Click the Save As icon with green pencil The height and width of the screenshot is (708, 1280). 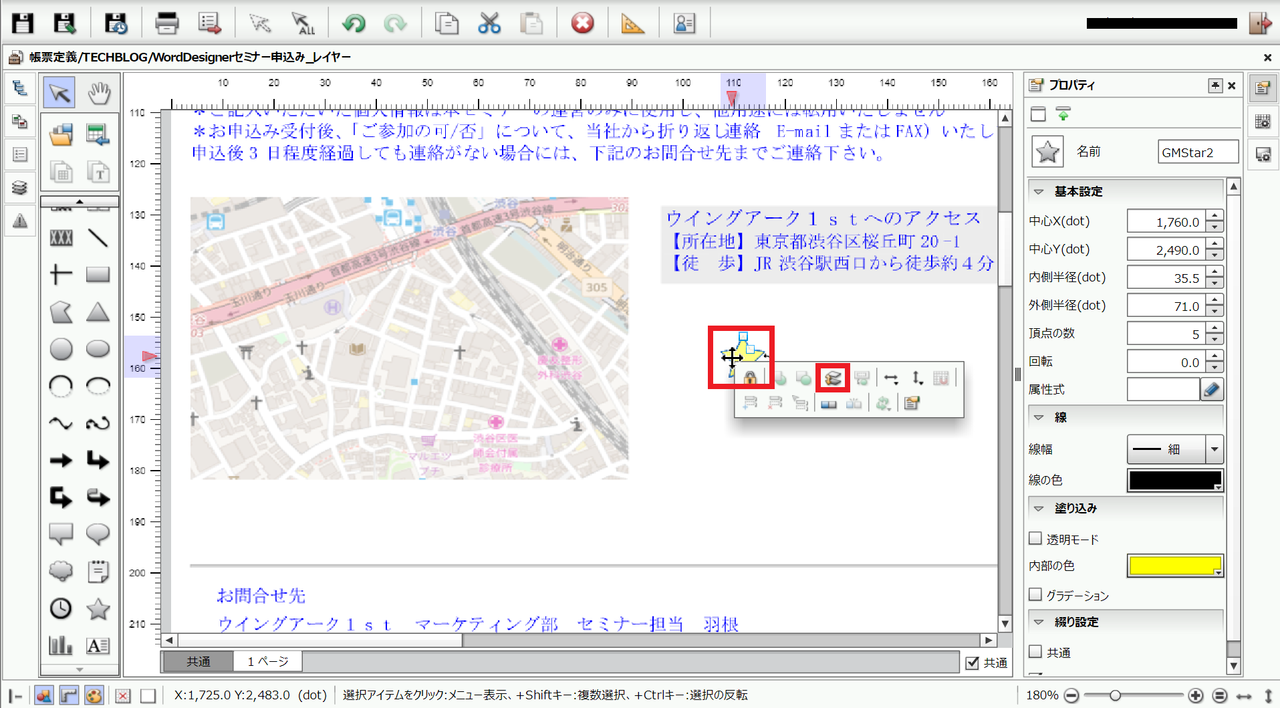click(65, 22)
